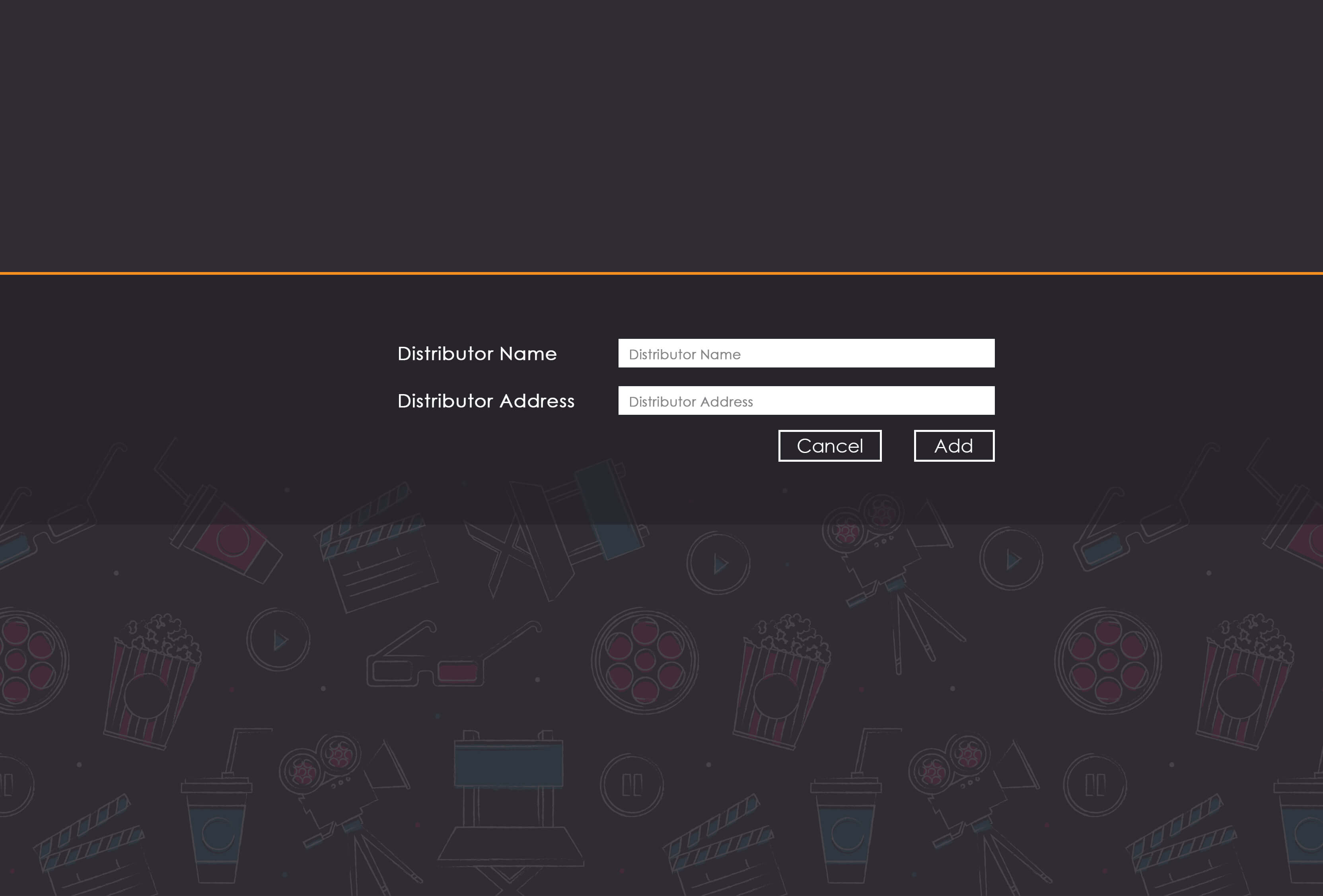Expand the Distributor Name dropdown suggestion

click(806, 353)
